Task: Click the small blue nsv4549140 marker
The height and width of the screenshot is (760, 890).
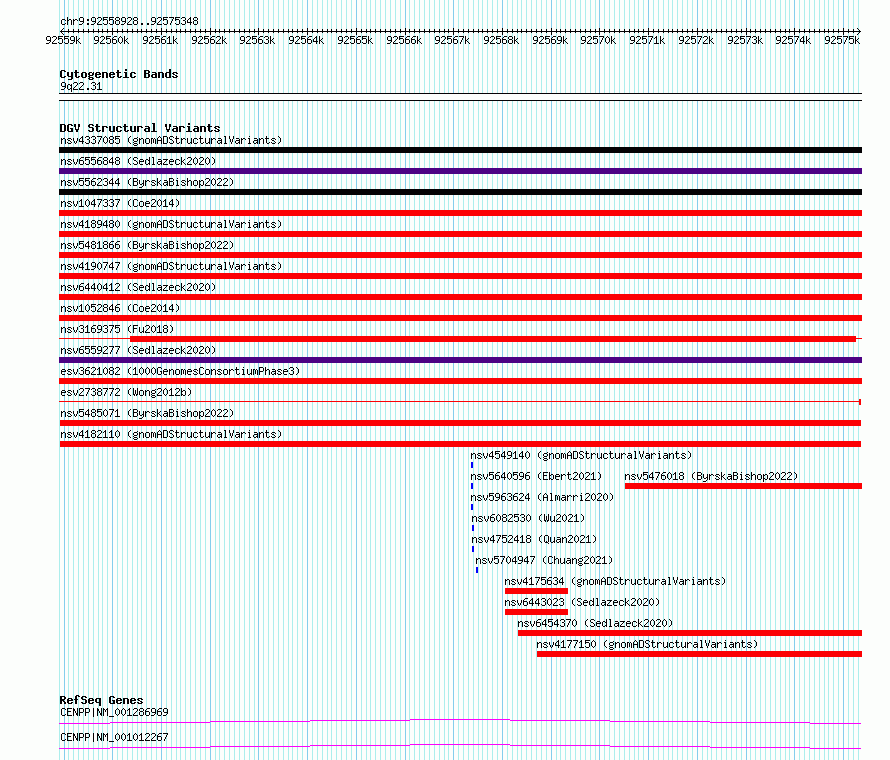Action: tap(472, 465)
